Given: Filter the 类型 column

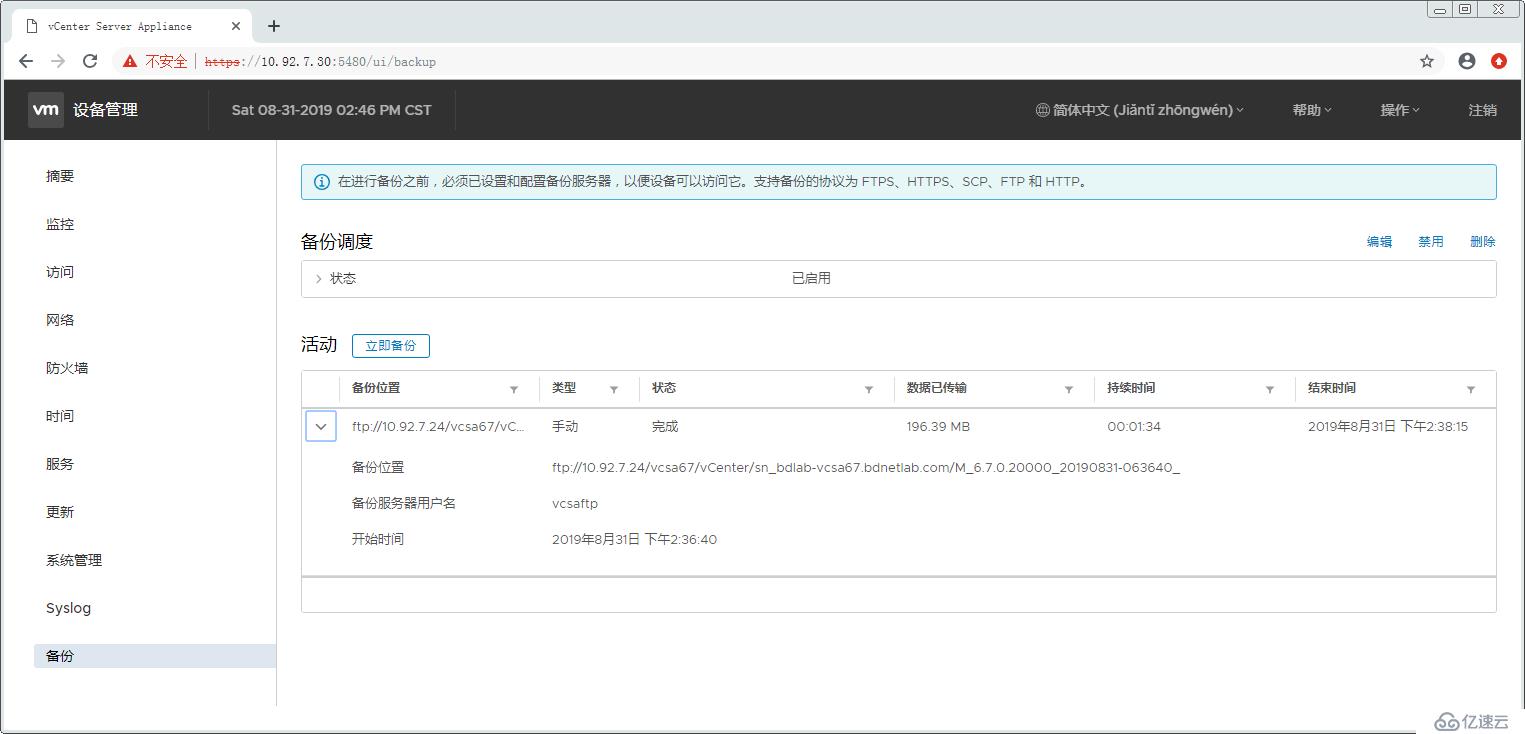Looking at the screenshot, I should [x=614, y=389].
